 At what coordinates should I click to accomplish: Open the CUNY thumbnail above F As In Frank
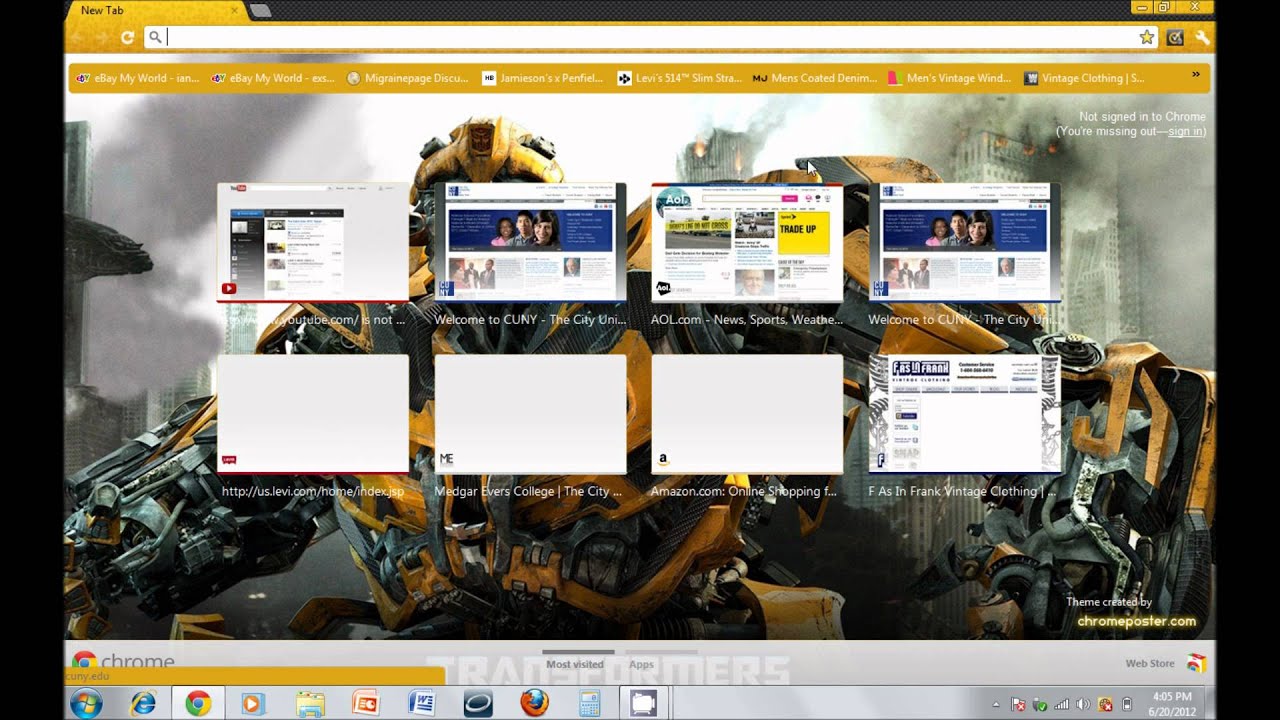(964, 242)
